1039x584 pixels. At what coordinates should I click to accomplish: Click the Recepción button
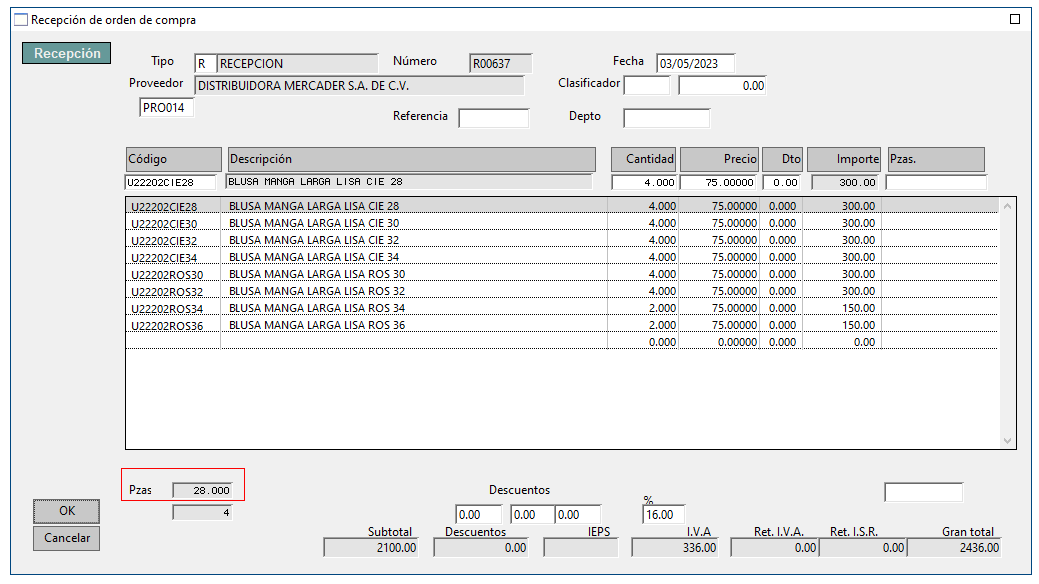click(x=66, y=53)
